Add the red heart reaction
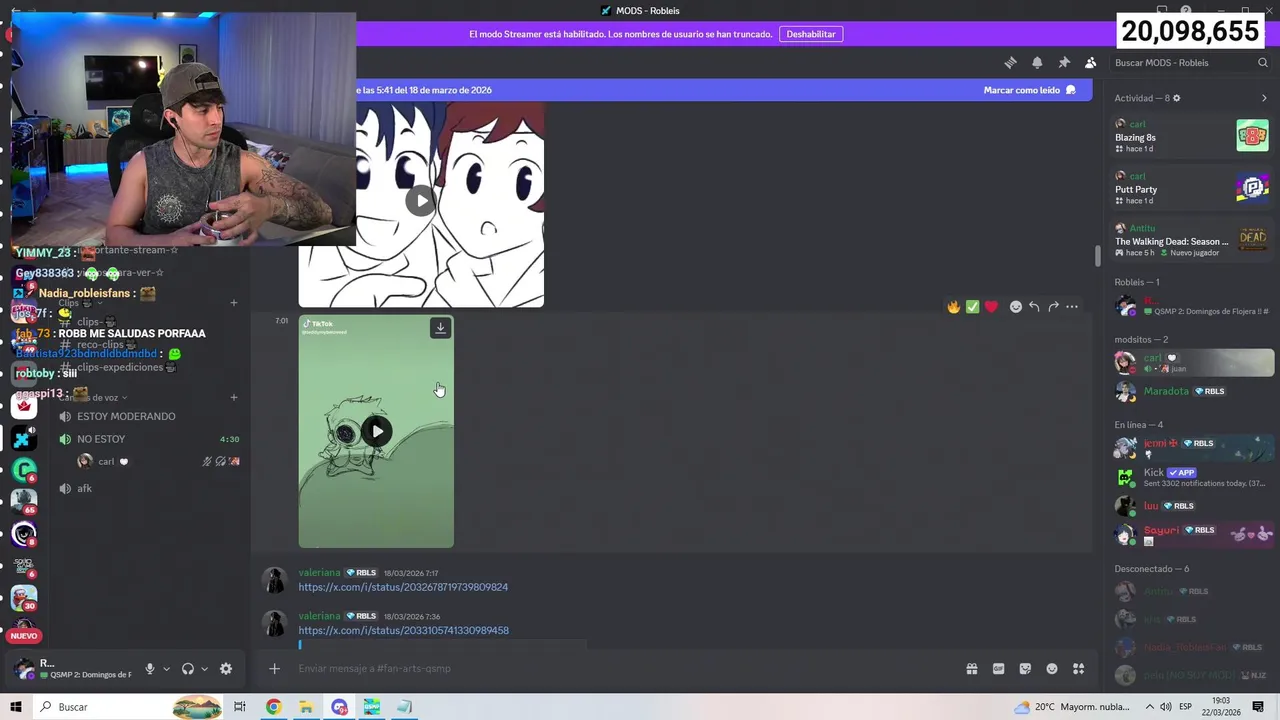 pyautogui.click(x=991, y=307)
